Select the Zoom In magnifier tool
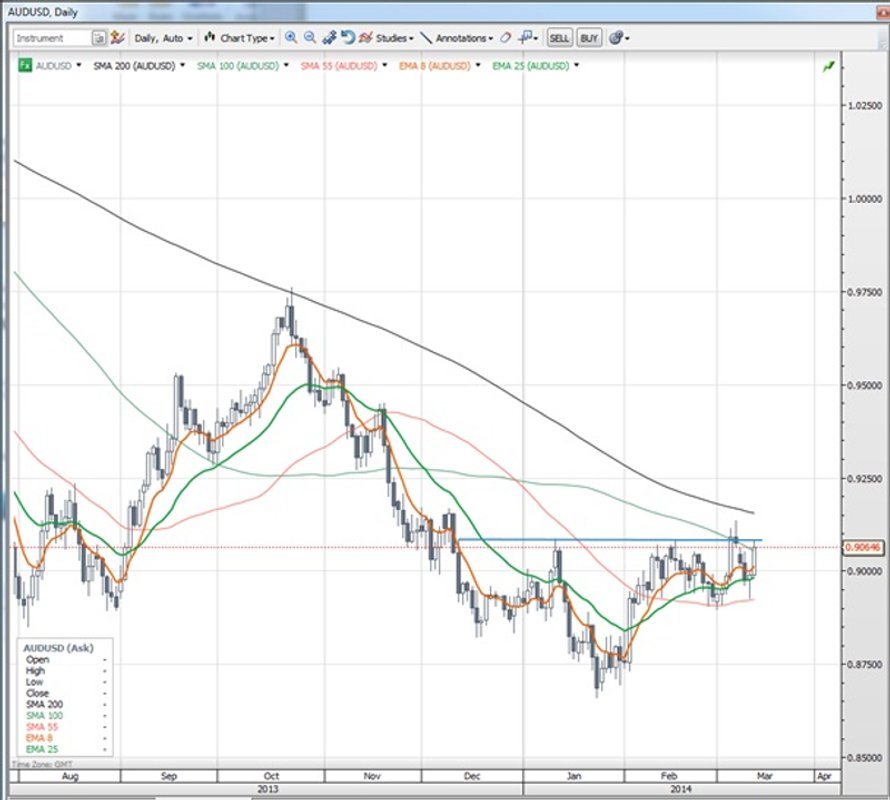The width and height of the screenshot is (890, 800). [x=290, y=38]
